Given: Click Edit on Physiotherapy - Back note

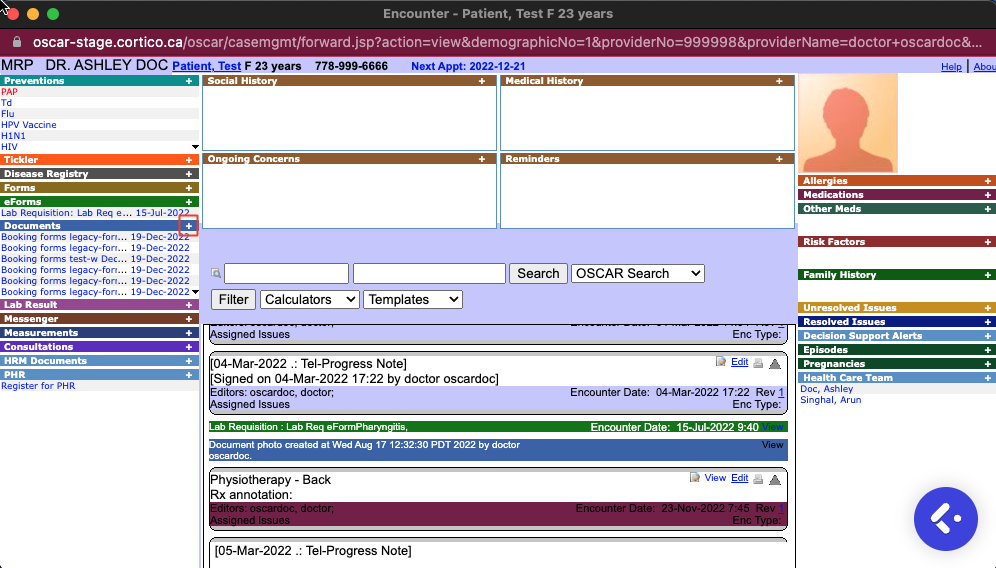Looking at the screenshot, I should pos(739,478).
